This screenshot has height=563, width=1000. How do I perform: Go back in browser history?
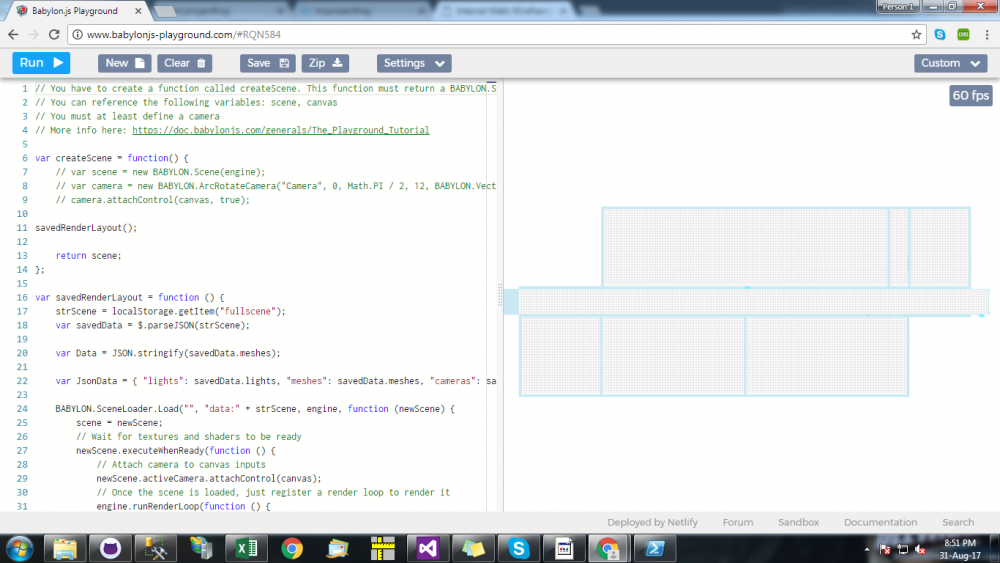13,34
